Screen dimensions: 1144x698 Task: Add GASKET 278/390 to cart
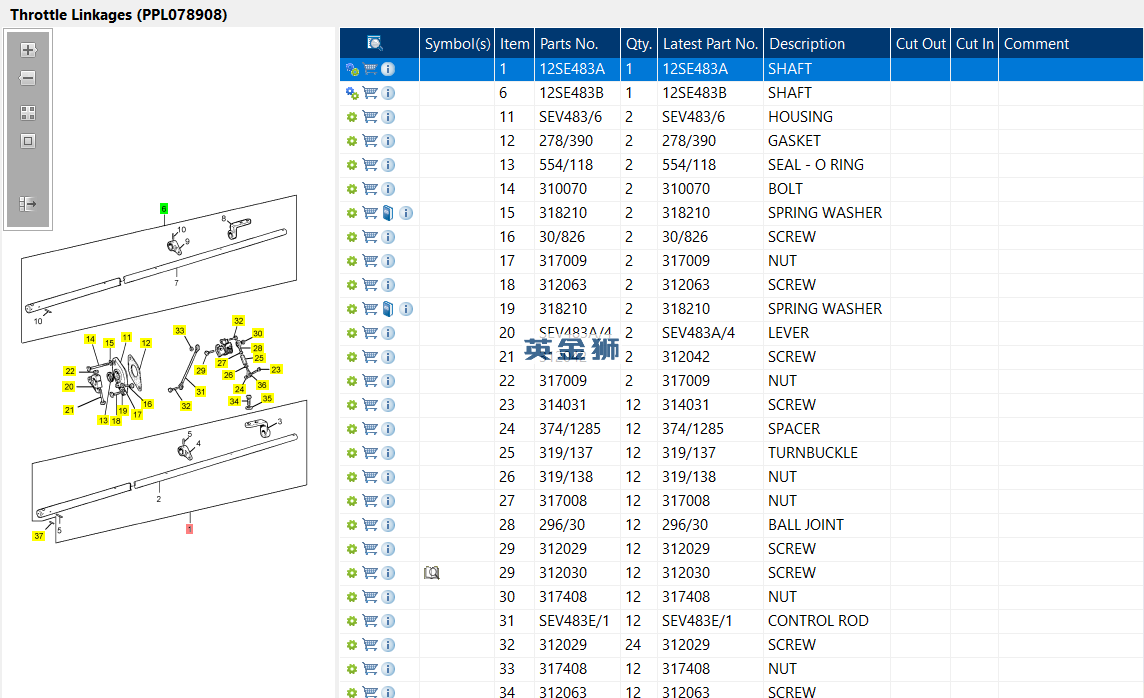pyautogui.click(x=370, y=141)
